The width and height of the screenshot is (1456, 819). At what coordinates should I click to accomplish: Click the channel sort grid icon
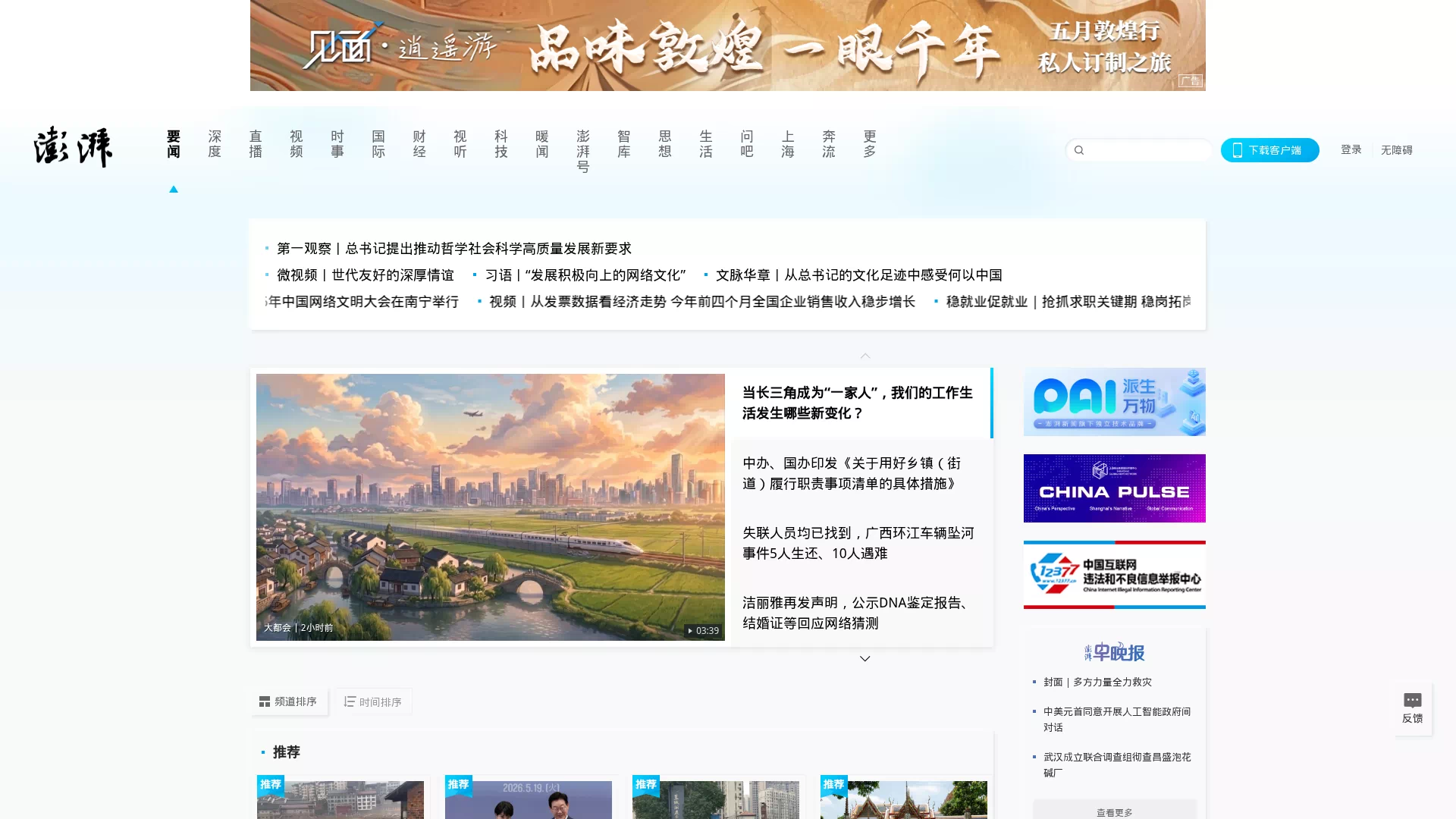tap(265, 702)
